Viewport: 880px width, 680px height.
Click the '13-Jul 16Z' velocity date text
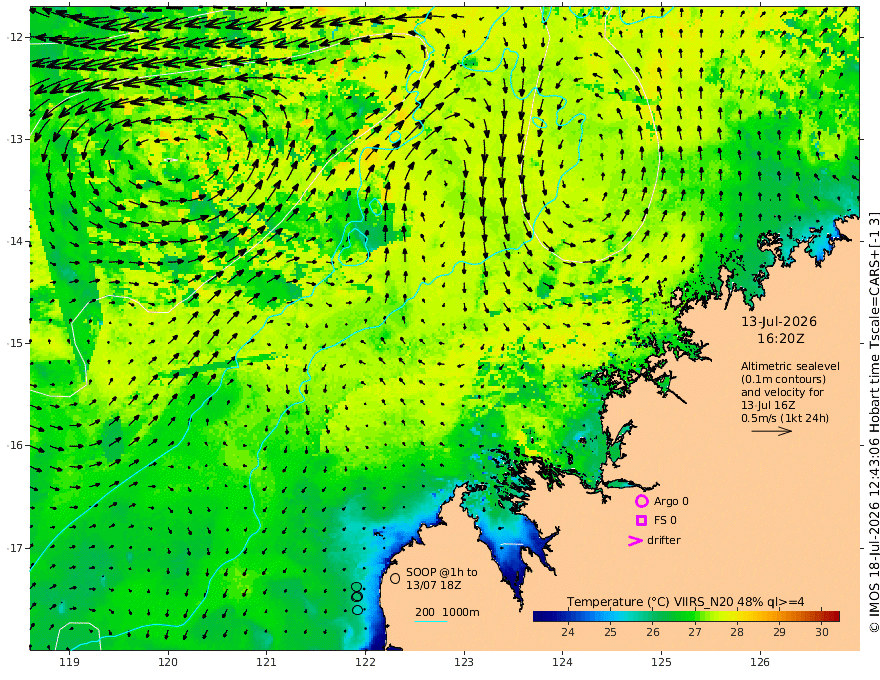pyautogui.click(x=768, y=405)
